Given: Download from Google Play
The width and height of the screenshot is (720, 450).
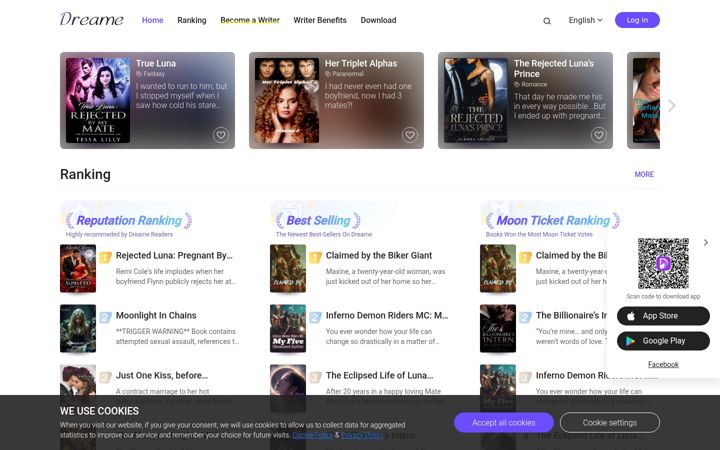Looking at the screenshot, I should (x=663, y=341).
